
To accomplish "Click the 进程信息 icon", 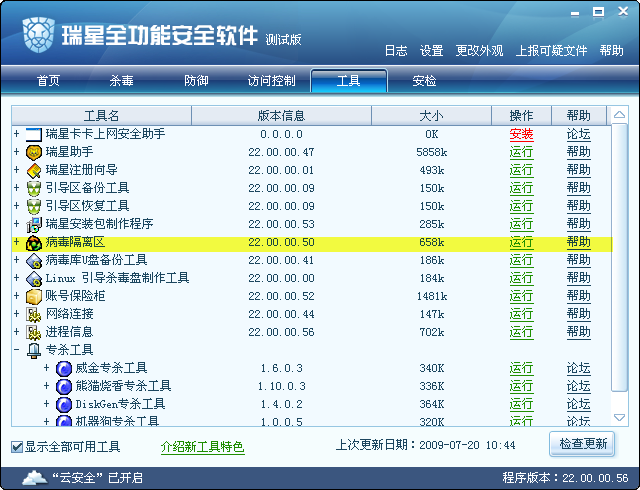I will point(33,332).
